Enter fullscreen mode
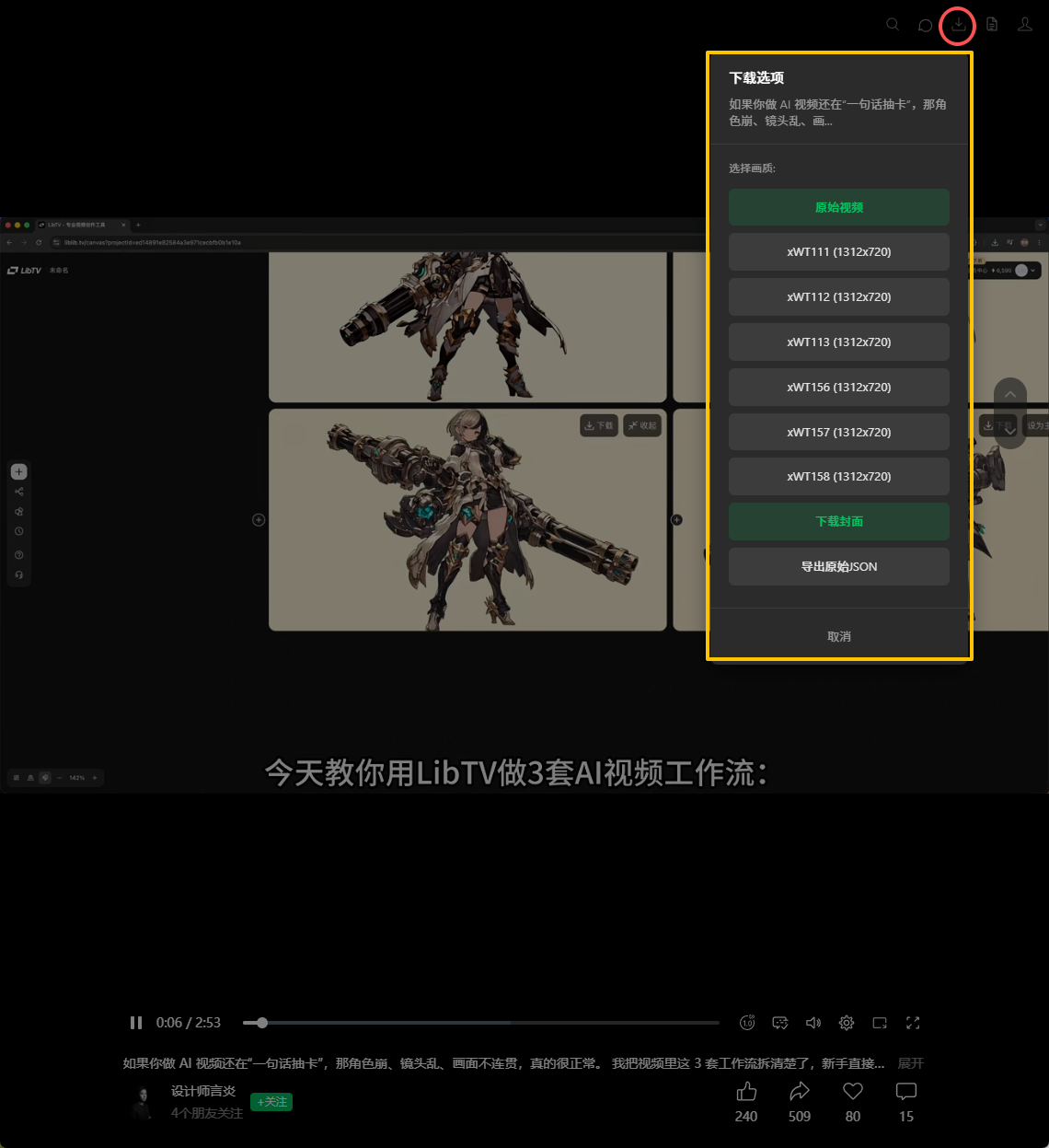 [x=913, y=1023]
